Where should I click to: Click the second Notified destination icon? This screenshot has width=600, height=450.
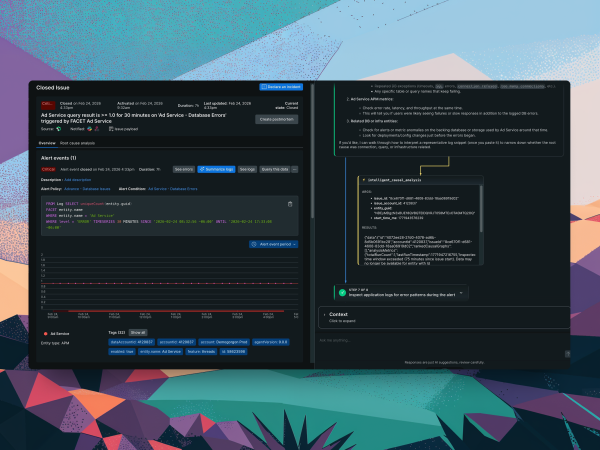coord(97,129)
